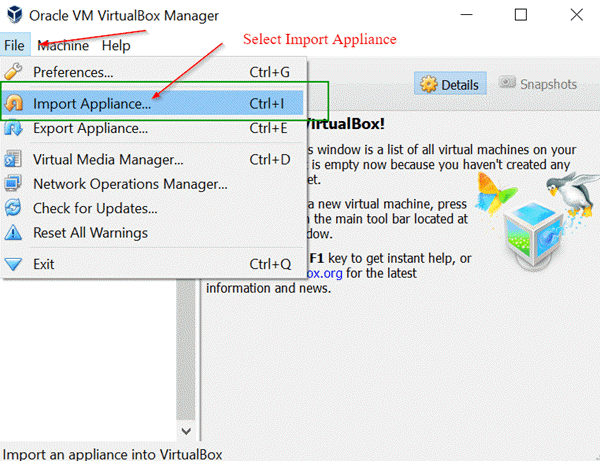The image size is (600, 461).
Task: Click the Virtual Media Manager icon
Action: [x=14, y=159]
